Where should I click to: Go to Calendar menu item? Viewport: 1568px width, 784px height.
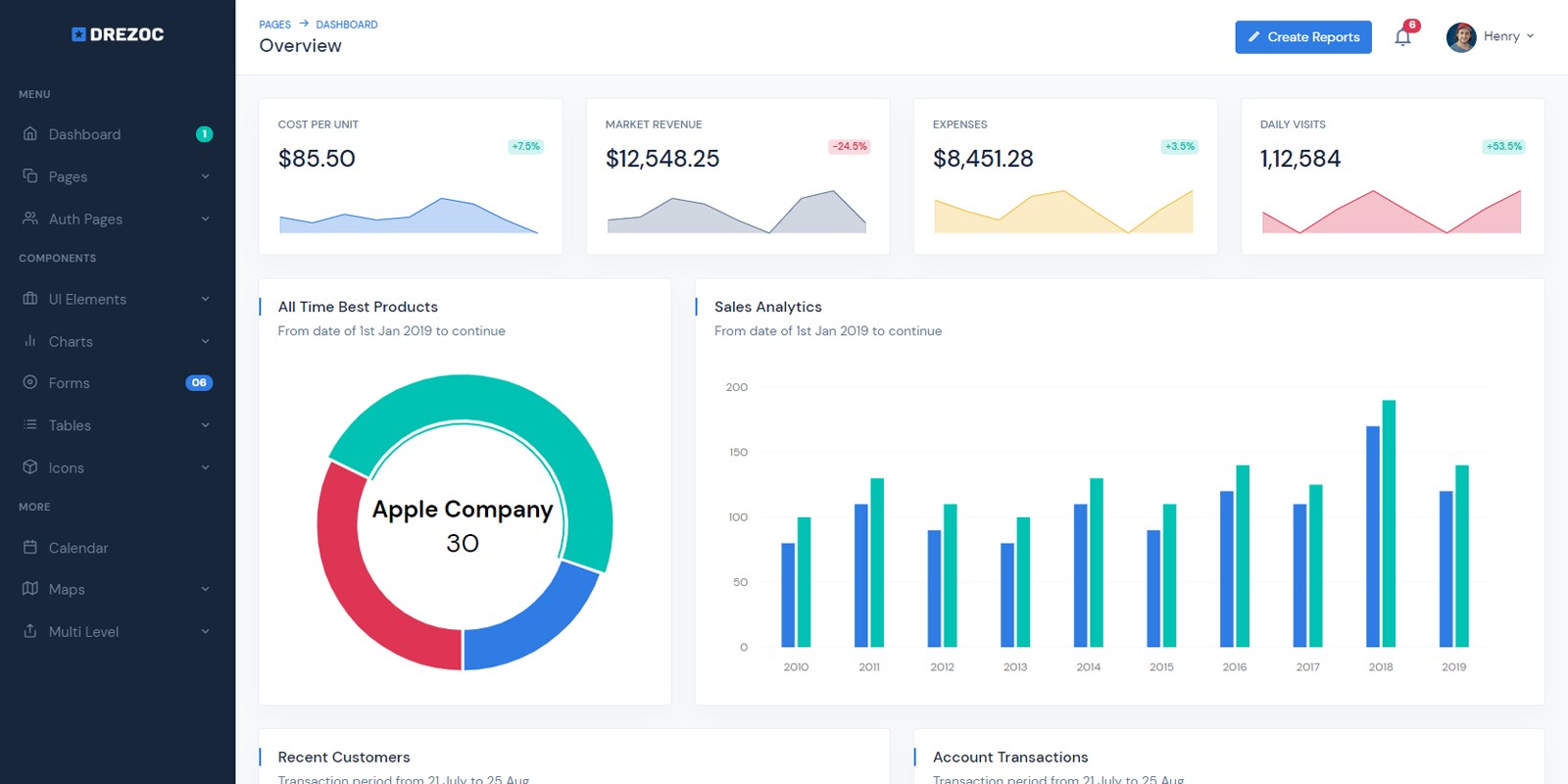pyautogui.click(x=118, y=547)
